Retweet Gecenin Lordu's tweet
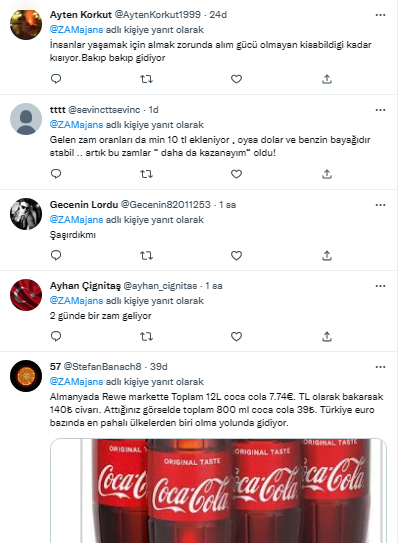Image resolution: width=403 pixels, height=543 pixels. tap(146, 256)
